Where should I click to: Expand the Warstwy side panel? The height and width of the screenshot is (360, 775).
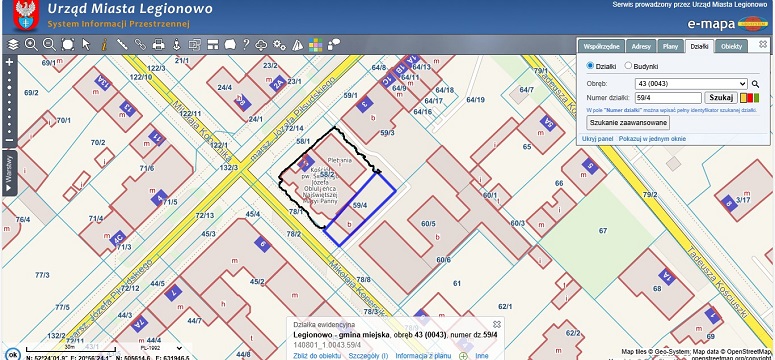[9, 174]
